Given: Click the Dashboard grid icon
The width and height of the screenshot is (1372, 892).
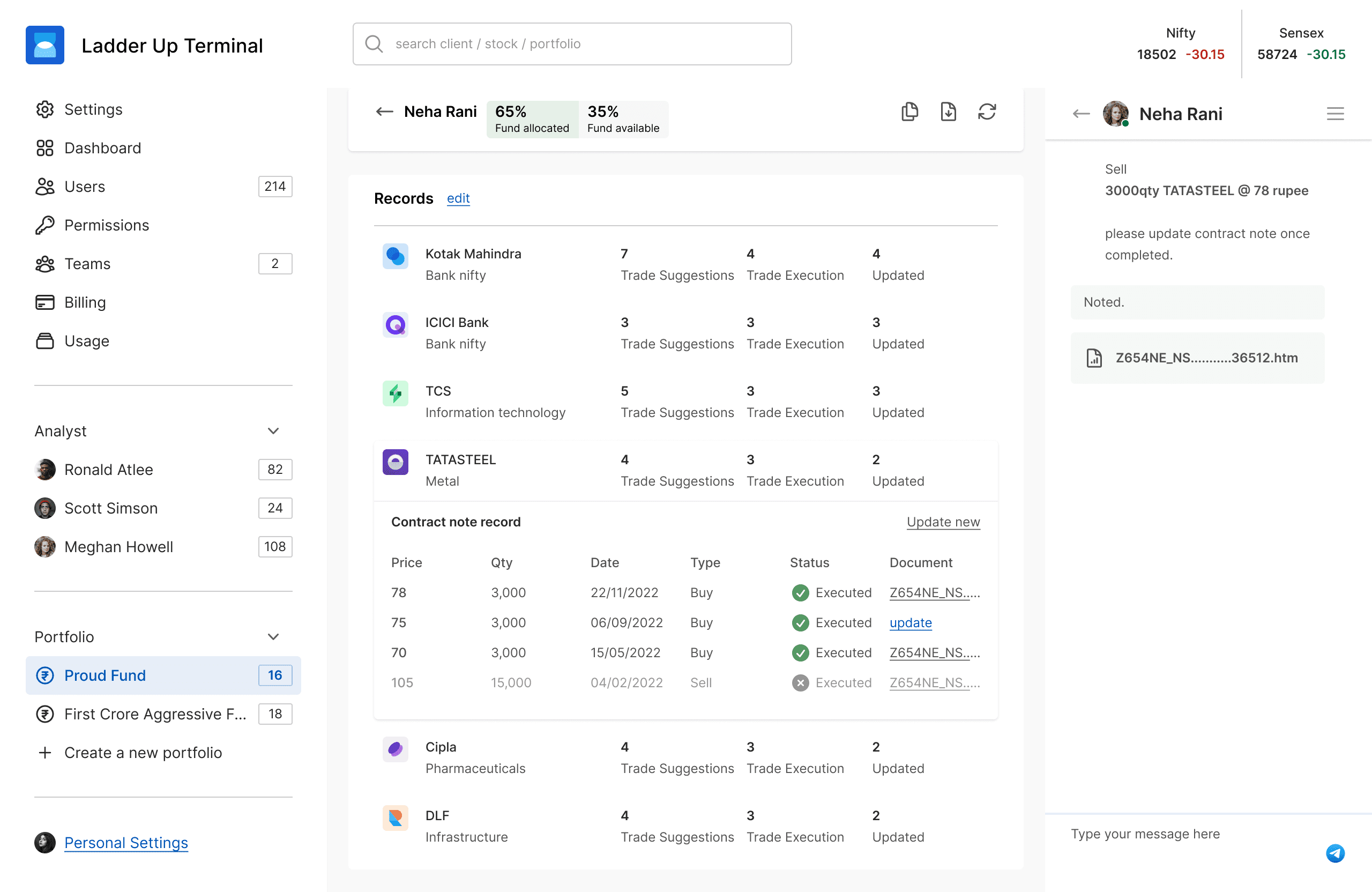Looking at the screenshot, I should click(45, 148).
